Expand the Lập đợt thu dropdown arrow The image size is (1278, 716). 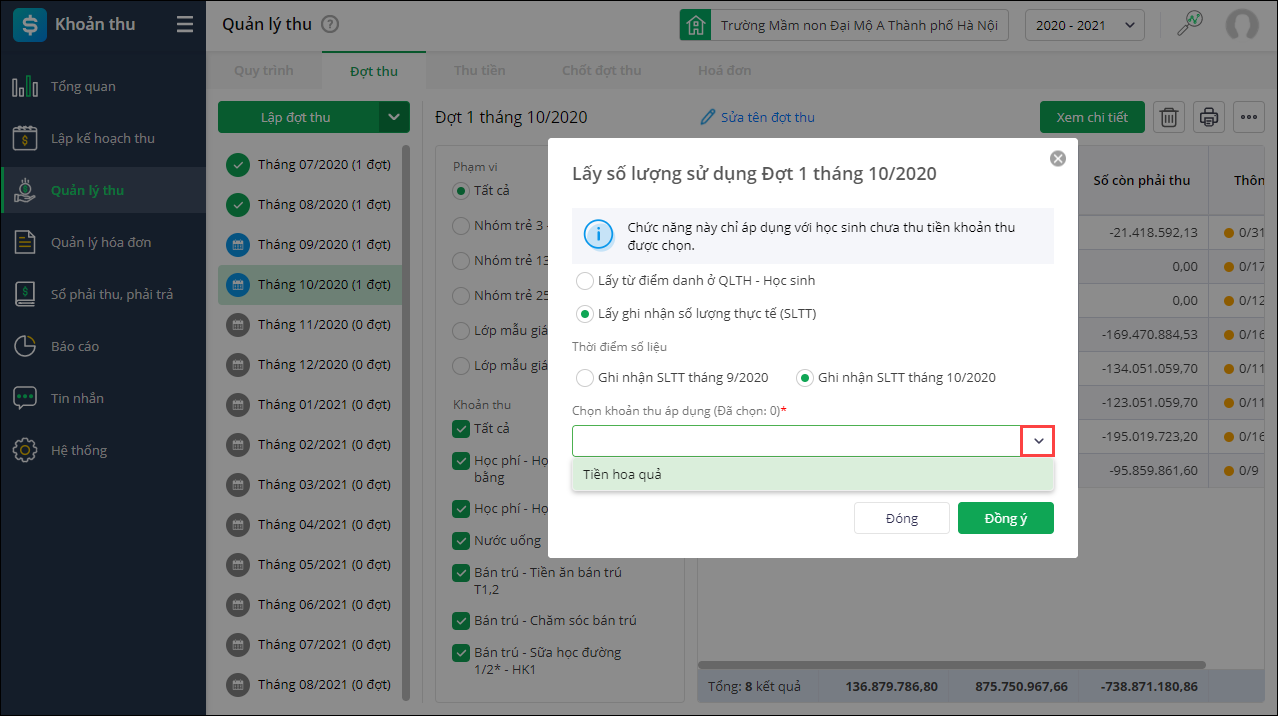(x=394, y=117)
